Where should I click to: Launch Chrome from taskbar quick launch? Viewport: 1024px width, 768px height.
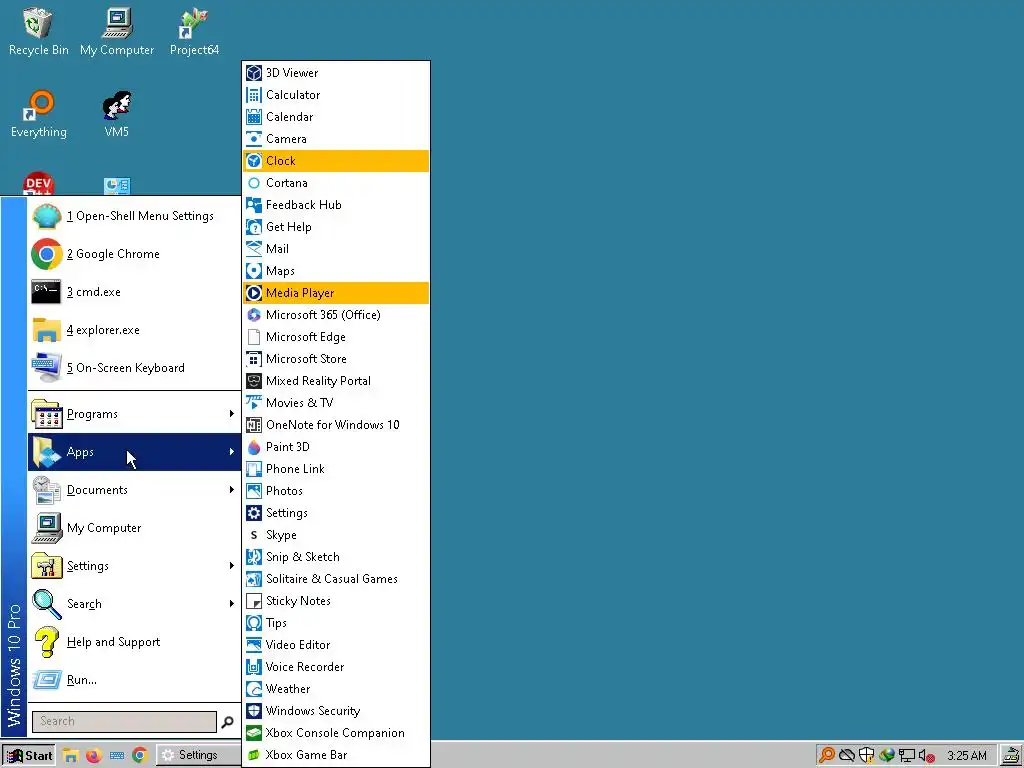139,756
